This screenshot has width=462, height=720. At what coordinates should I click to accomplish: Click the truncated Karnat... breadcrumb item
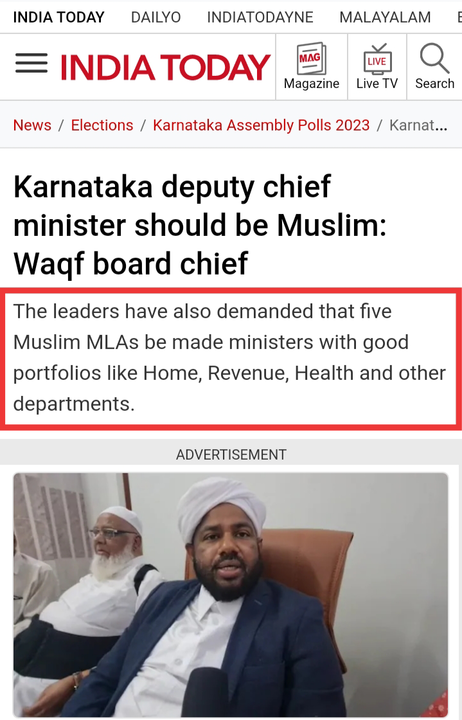click(418, 125)
